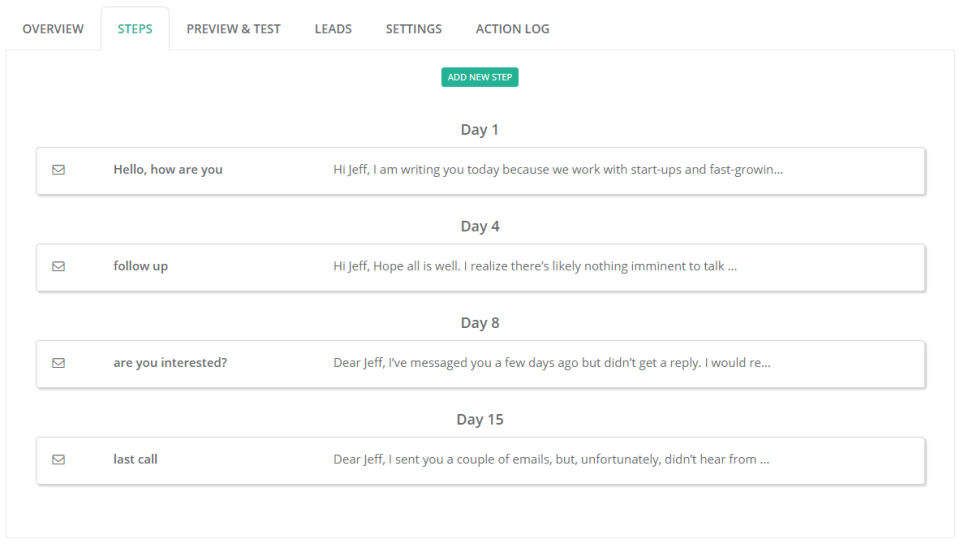
Task: Go to the Leads tab
Action: tap(333, 29)
